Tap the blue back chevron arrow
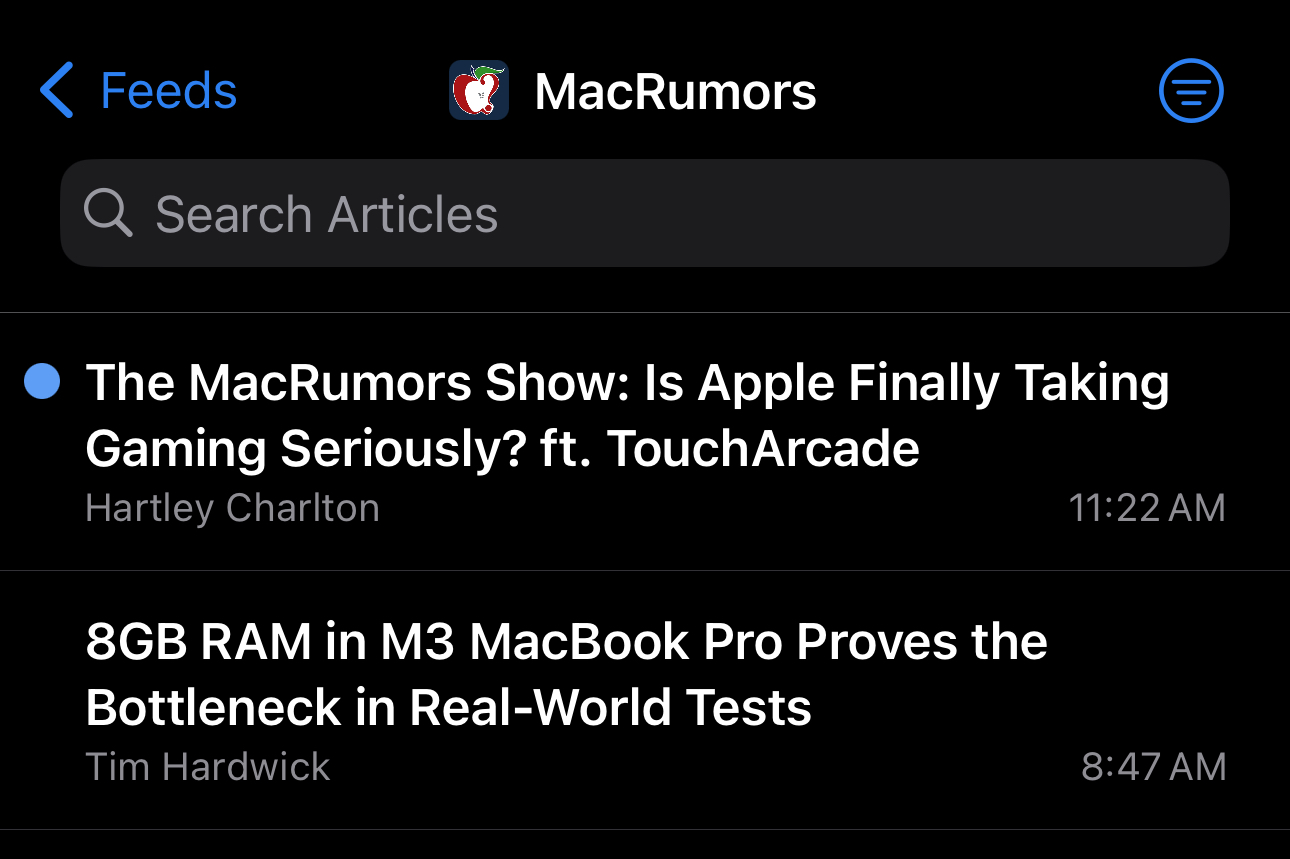Viewport: 1290px width, 859px height. [x=56, y=91]
